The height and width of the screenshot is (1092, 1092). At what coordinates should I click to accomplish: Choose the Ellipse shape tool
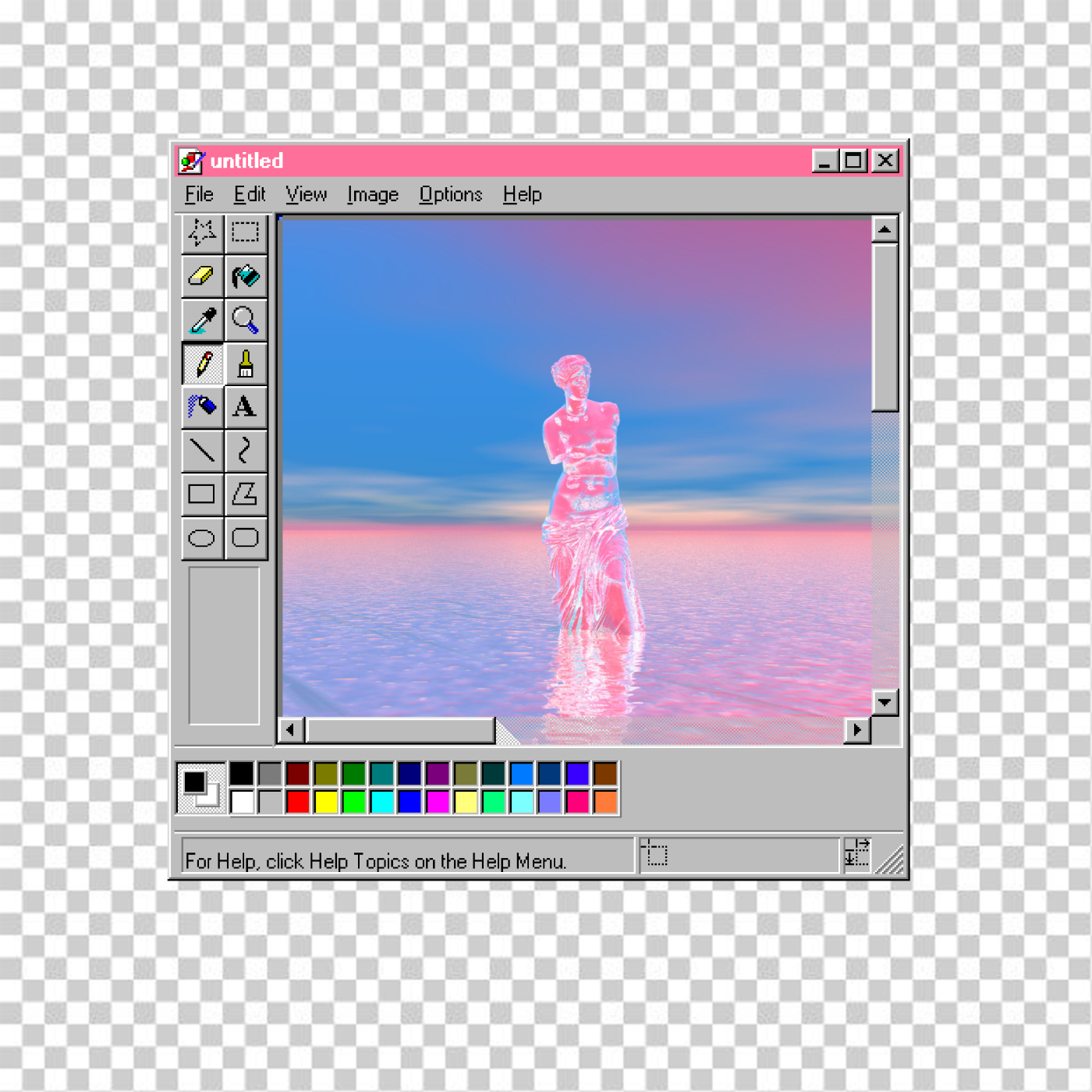203,537
